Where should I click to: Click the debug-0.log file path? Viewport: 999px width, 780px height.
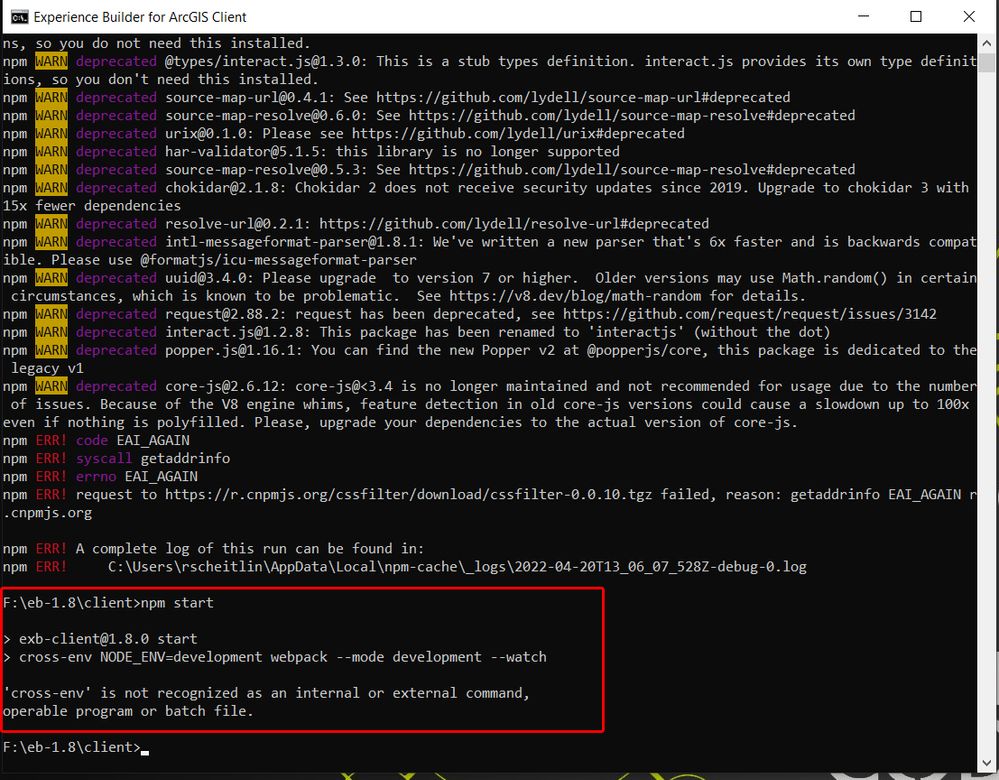click(457, 567)
